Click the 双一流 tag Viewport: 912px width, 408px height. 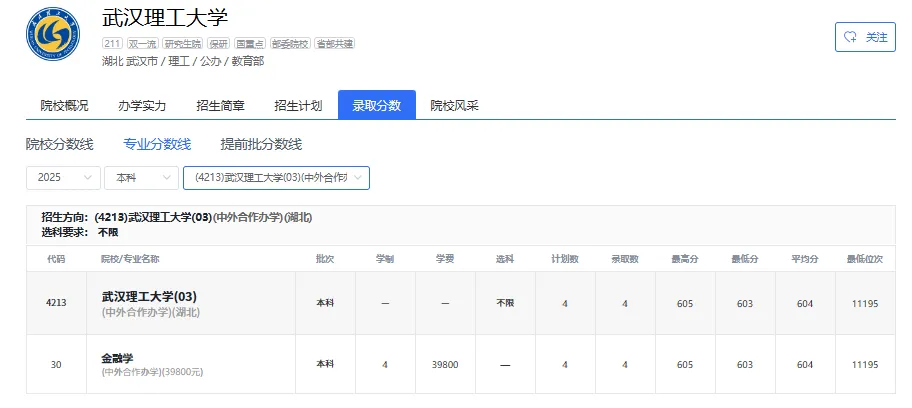tap(142, 44)
